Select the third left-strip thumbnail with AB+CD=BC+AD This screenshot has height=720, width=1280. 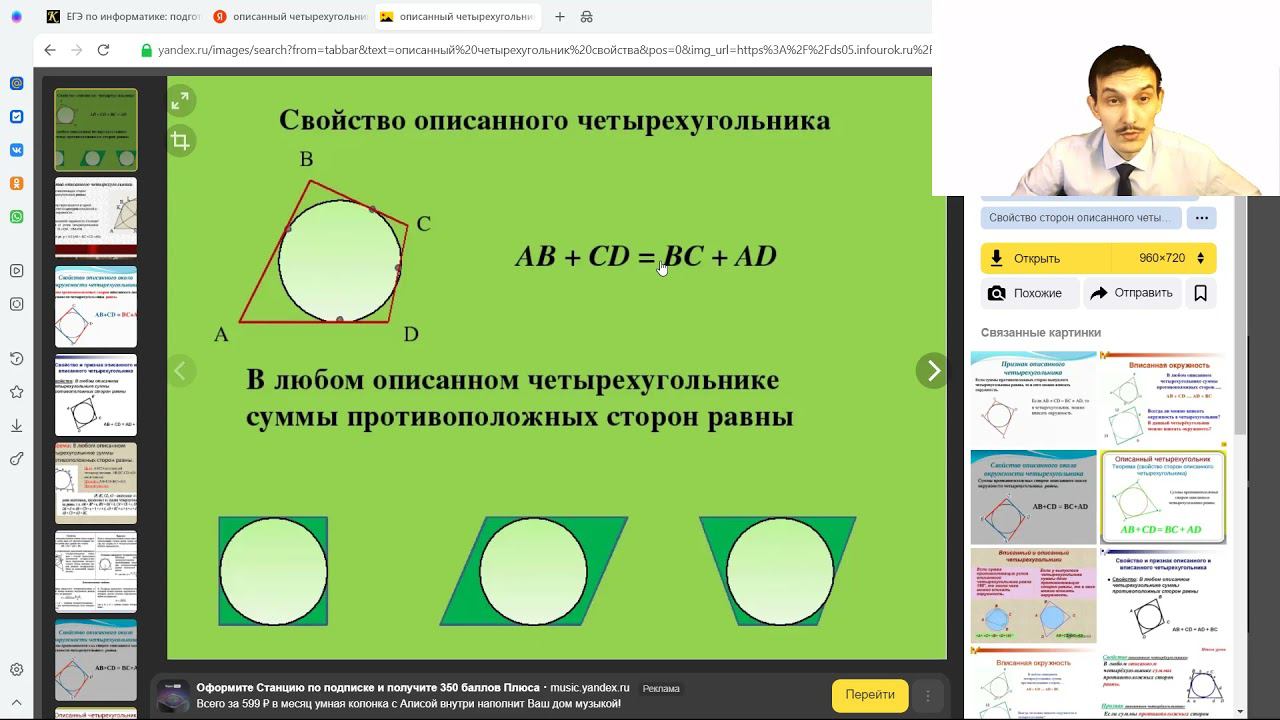(96, 307)
